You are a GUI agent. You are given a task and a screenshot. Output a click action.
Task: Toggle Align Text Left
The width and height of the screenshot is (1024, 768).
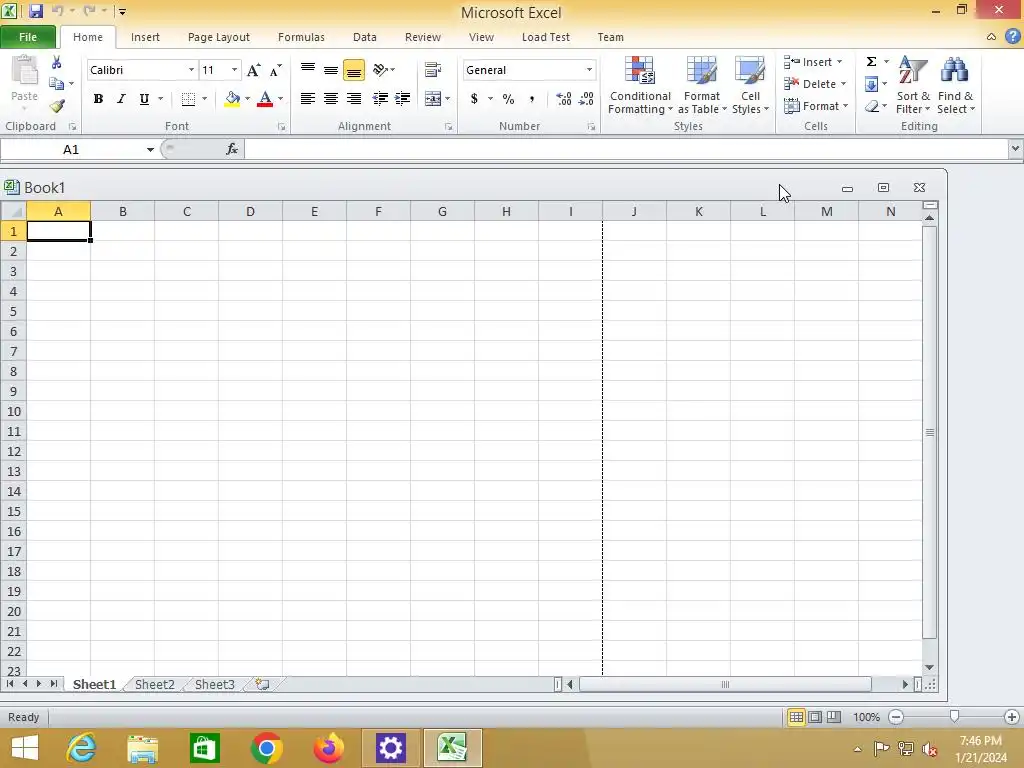coord(308,99)
